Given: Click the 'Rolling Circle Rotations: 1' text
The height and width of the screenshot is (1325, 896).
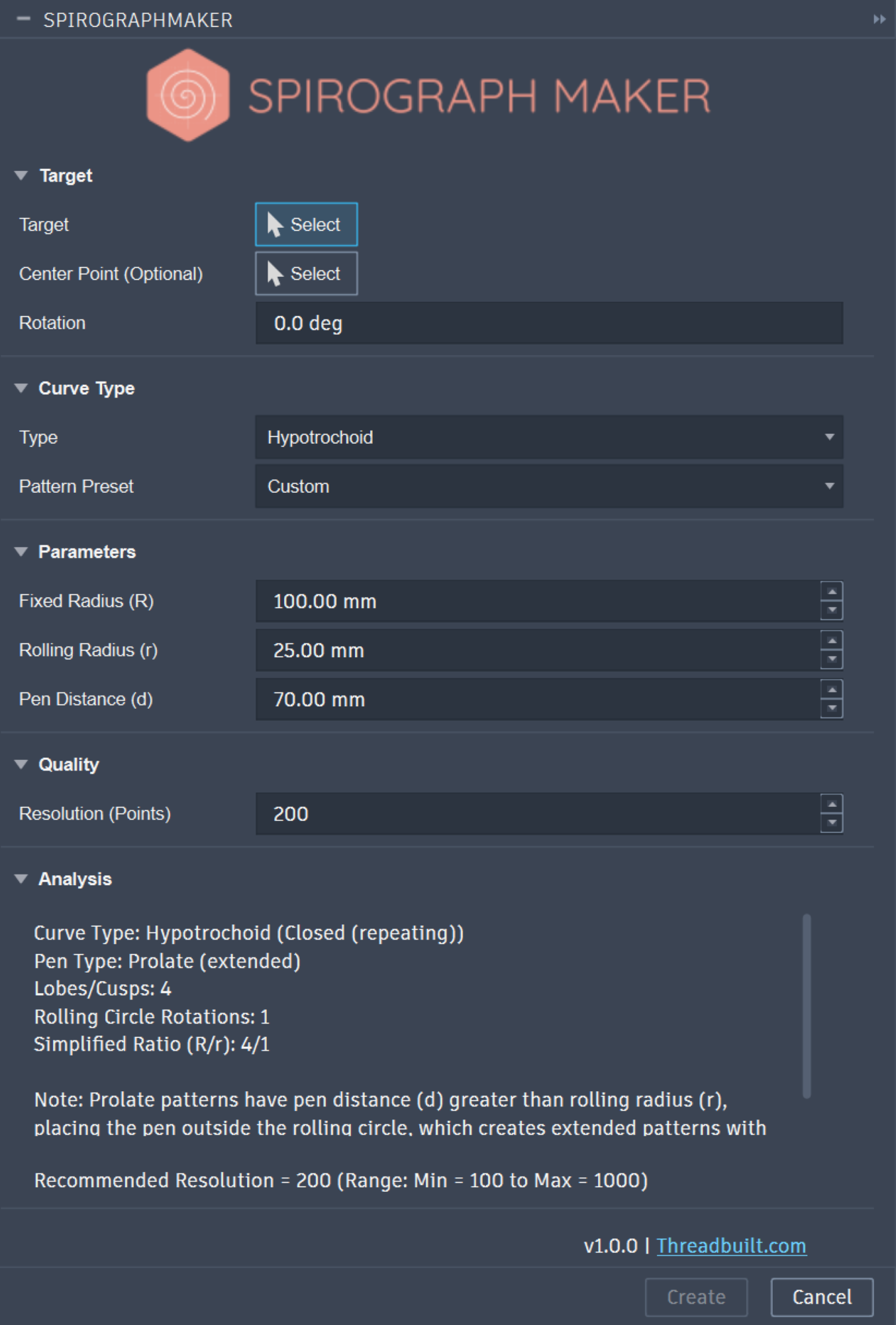Looking at the screenshot, I should pos(152,1016).
